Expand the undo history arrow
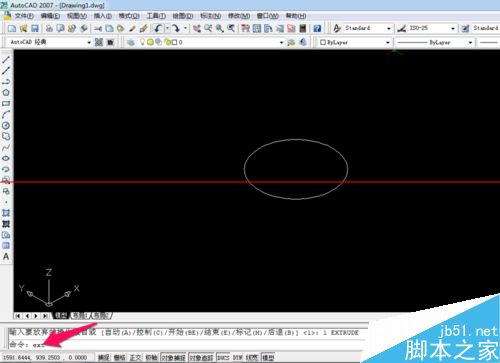 [x=167, y=28]
